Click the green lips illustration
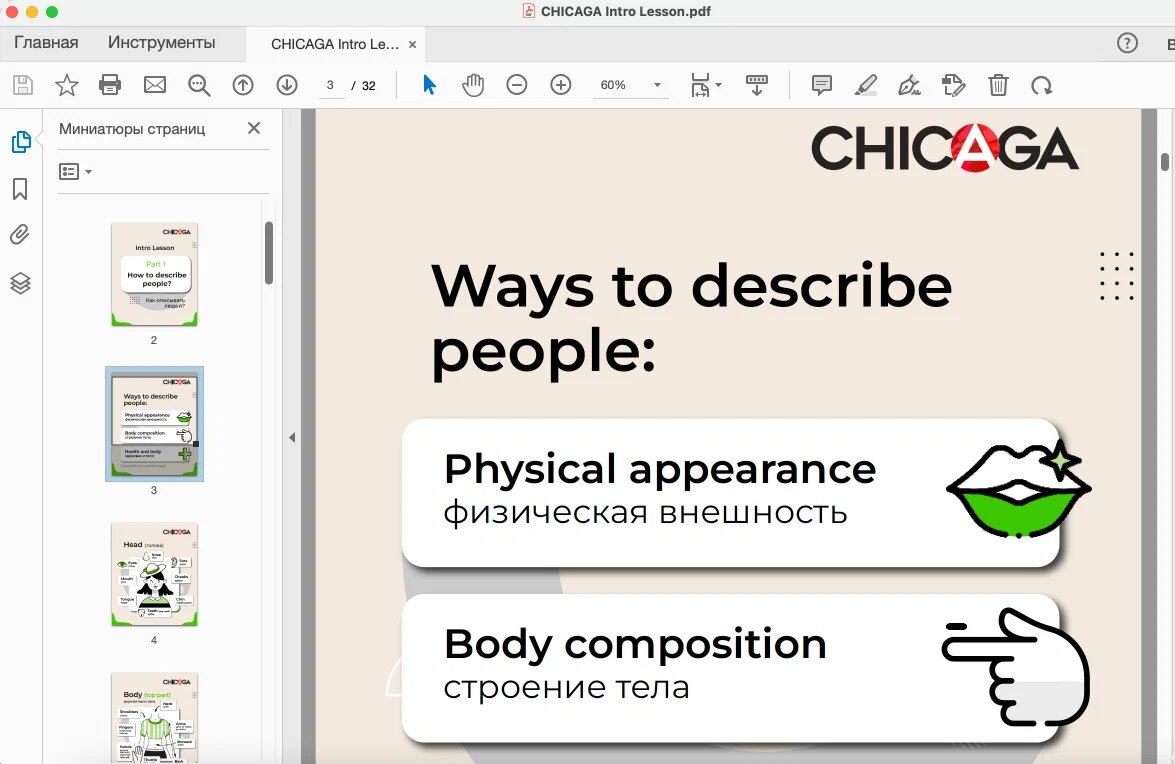 coord(1018,488)
